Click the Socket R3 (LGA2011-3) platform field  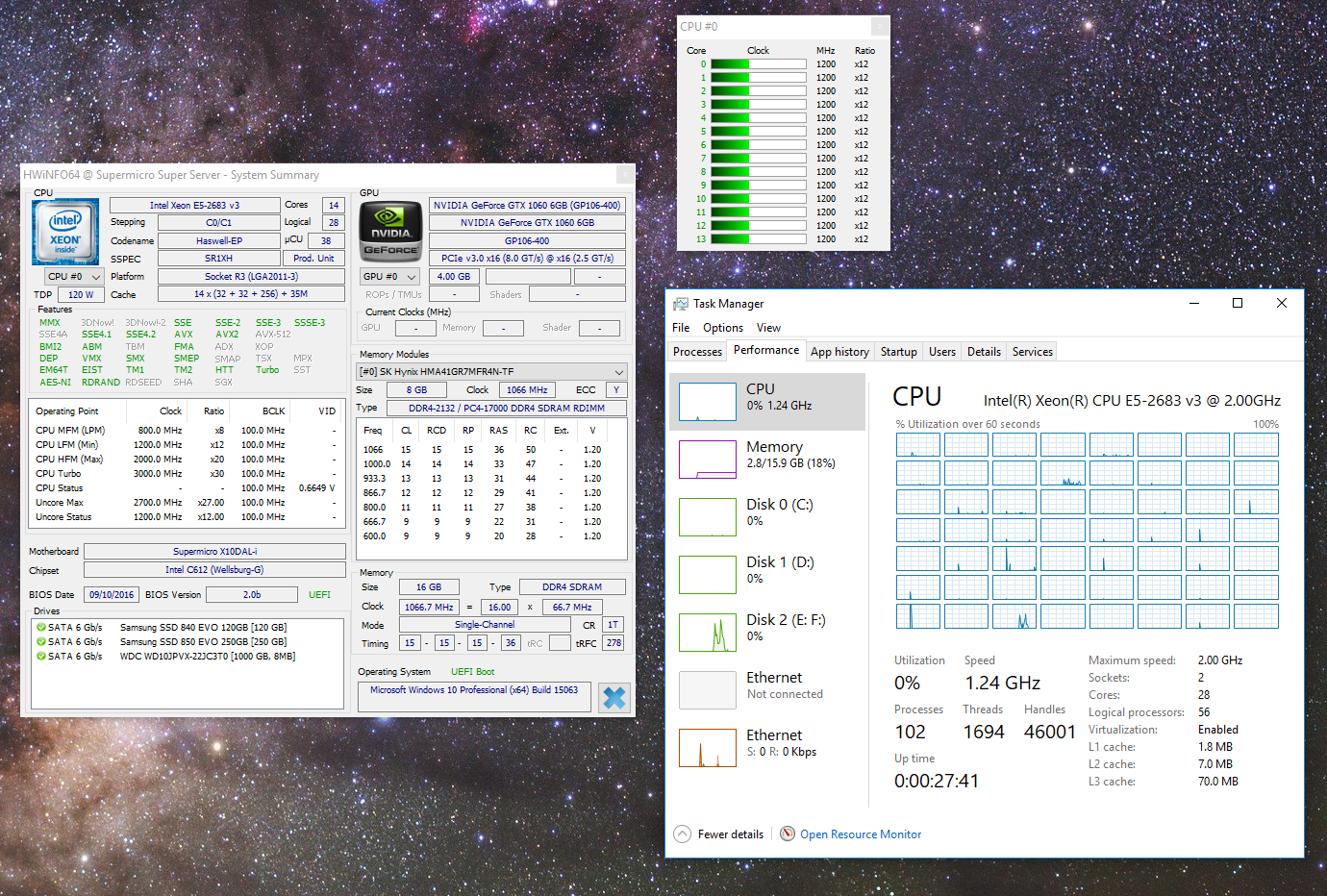[251, 277]
